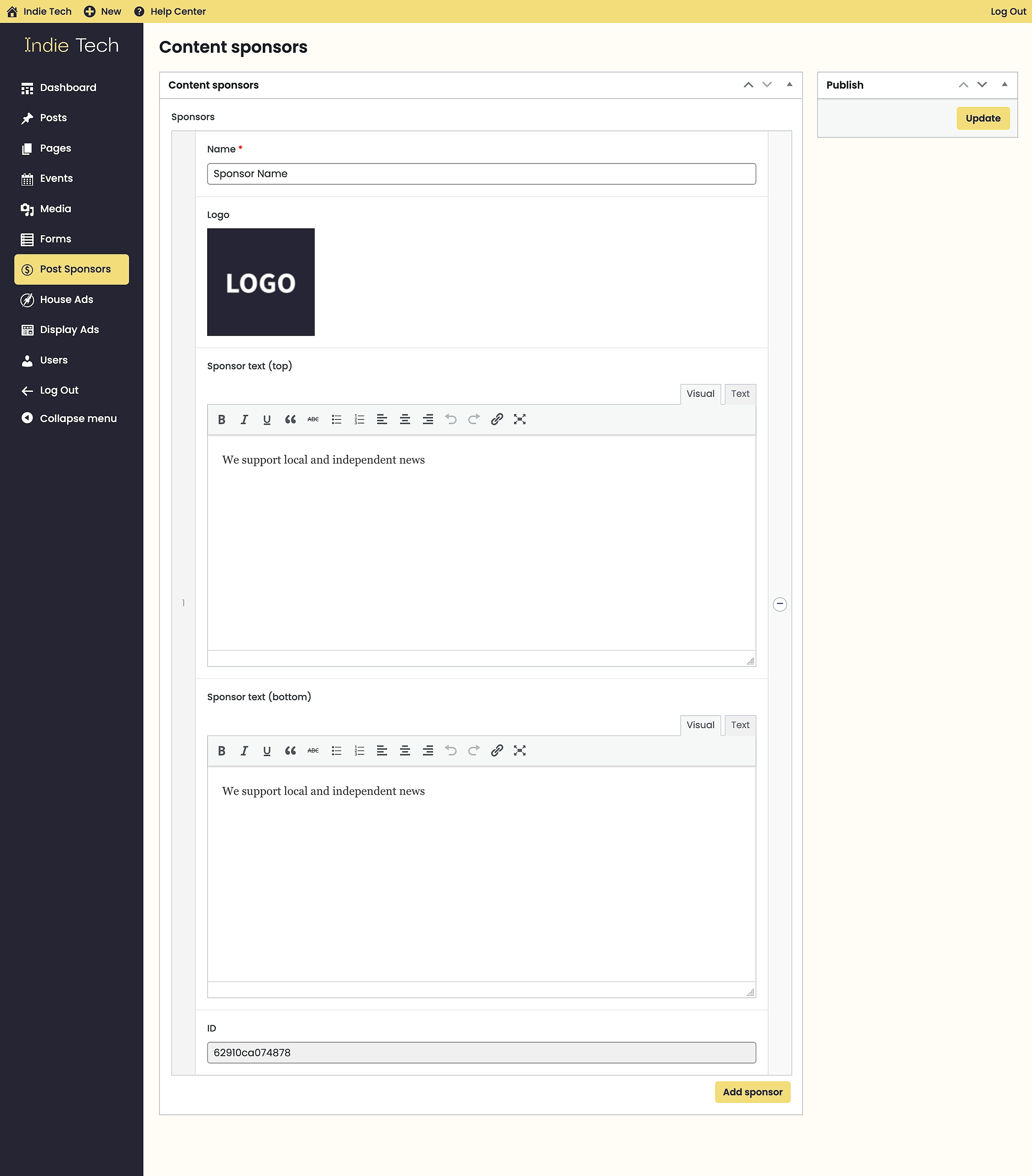Click the Sponsor Name input field
The image size is (1032, 1176).
pyautogui.click(x=481, y=174)
